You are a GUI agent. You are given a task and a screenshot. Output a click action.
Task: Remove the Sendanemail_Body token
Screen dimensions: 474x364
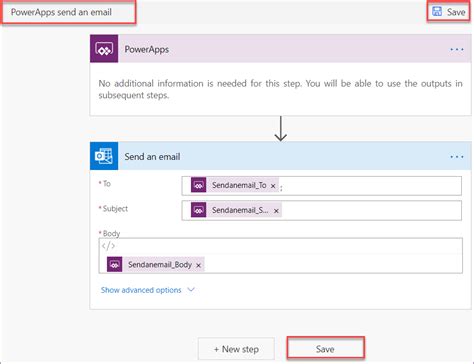(199, 266)
